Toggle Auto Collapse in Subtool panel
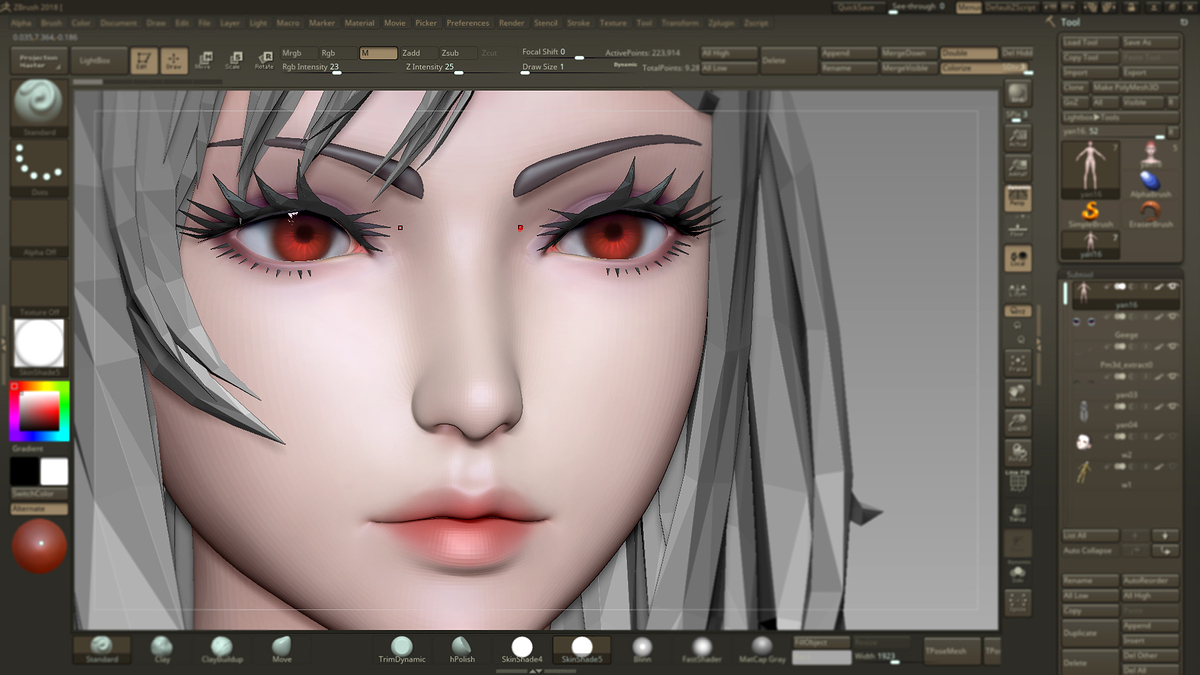The width and height of the screenshot is (1200, 675). [1090, 551]
